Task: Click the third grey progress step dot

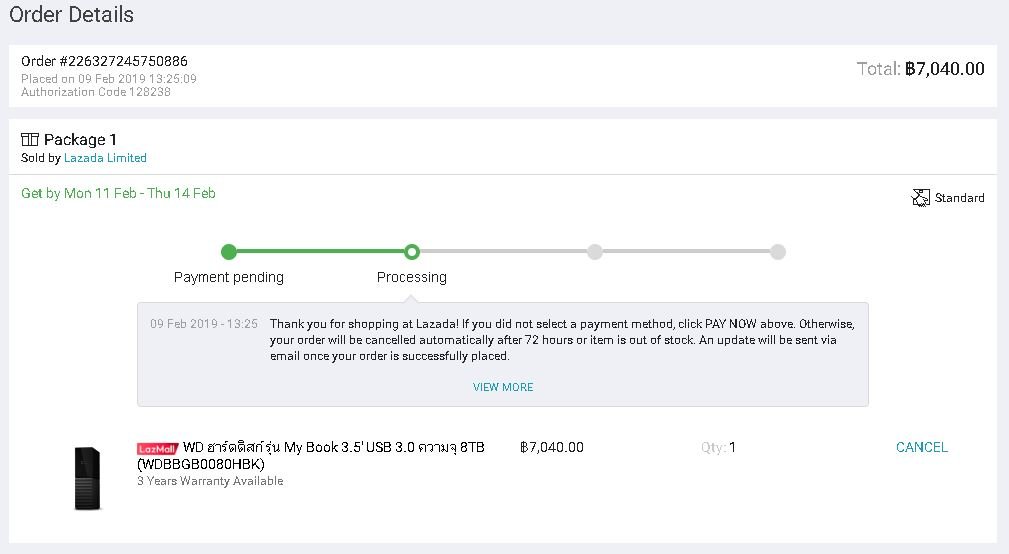Action: 595,252
